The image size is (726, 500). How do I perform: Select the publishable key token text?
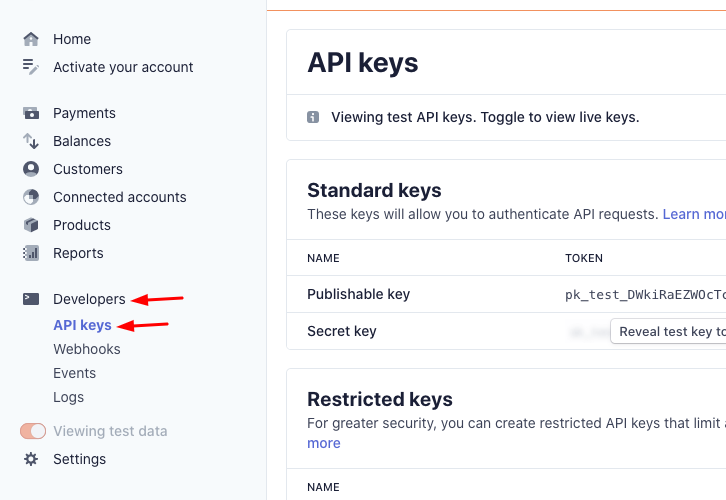click(x=645, y=295)
